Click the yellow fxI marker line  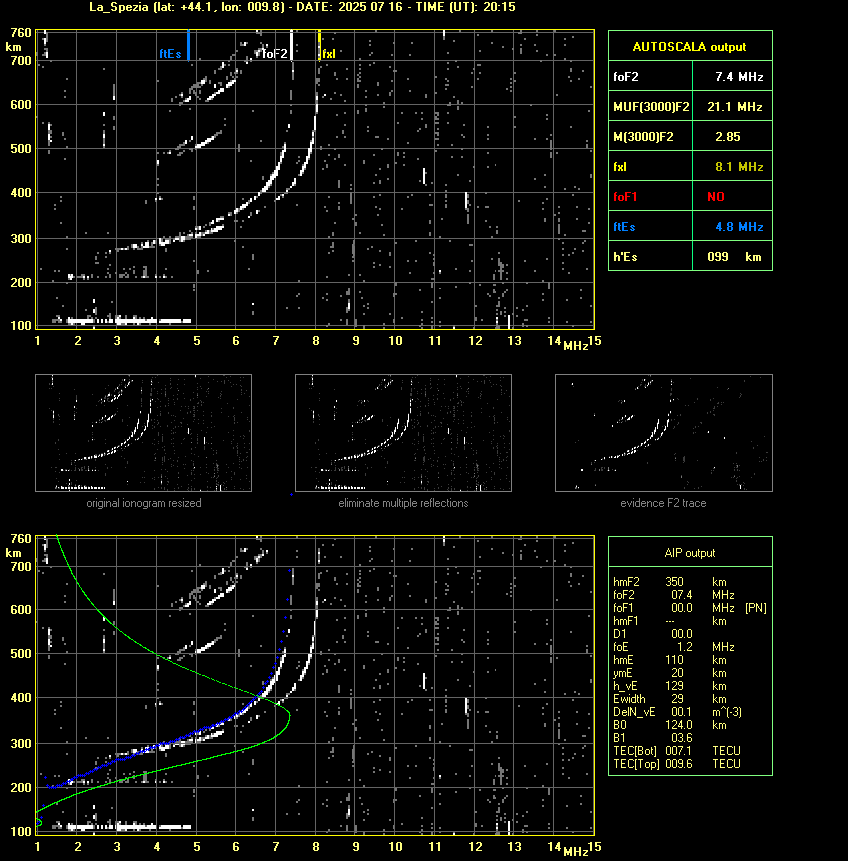(319, 45)
